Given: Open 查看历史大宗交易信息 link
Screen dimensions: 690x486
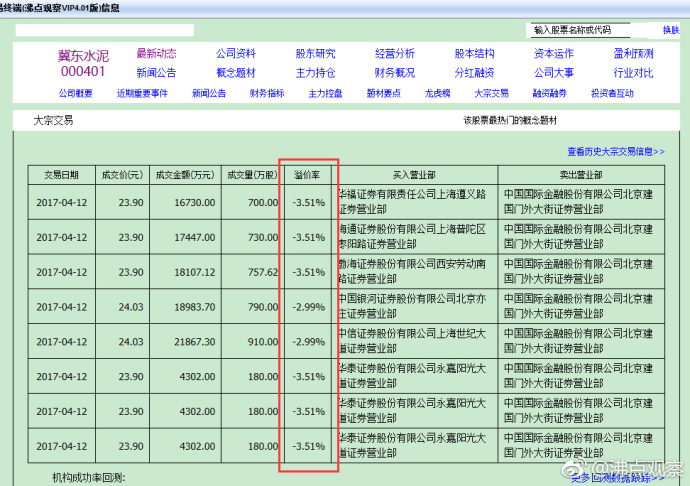Looking at the screenshot, I should (x=616, y=152).
